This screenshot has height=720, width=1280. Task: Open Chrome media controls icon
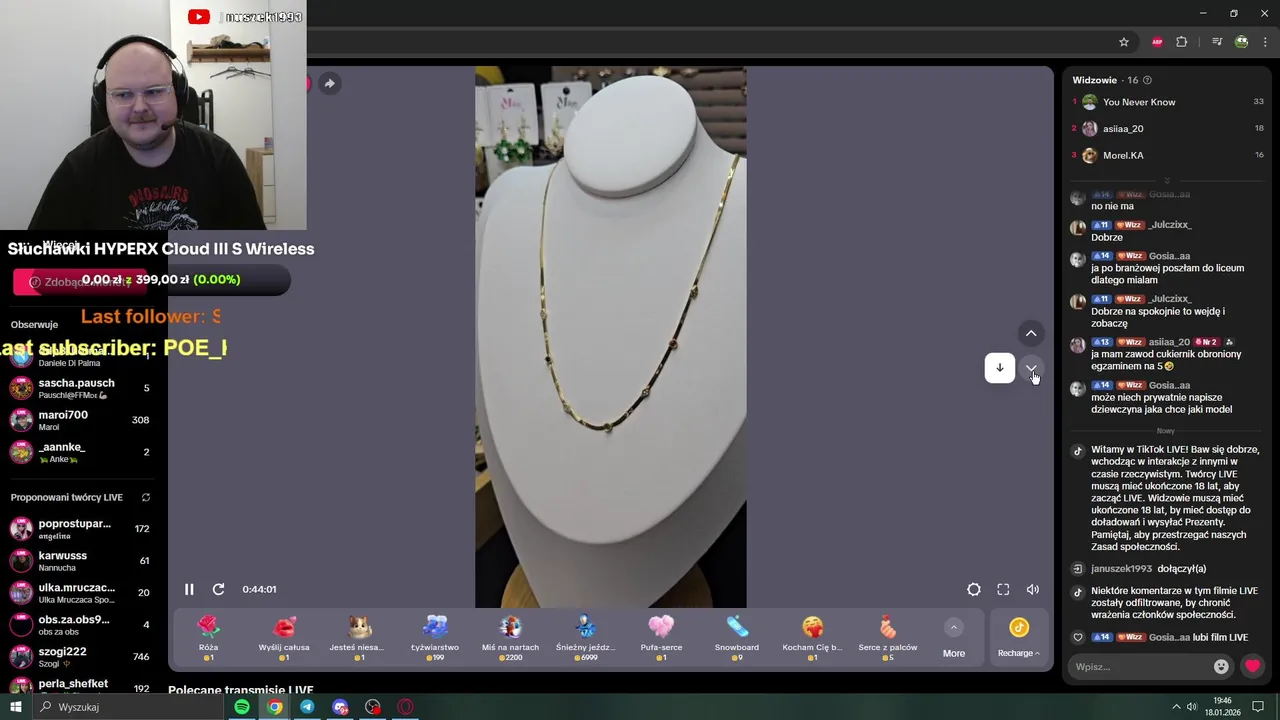1216,42
